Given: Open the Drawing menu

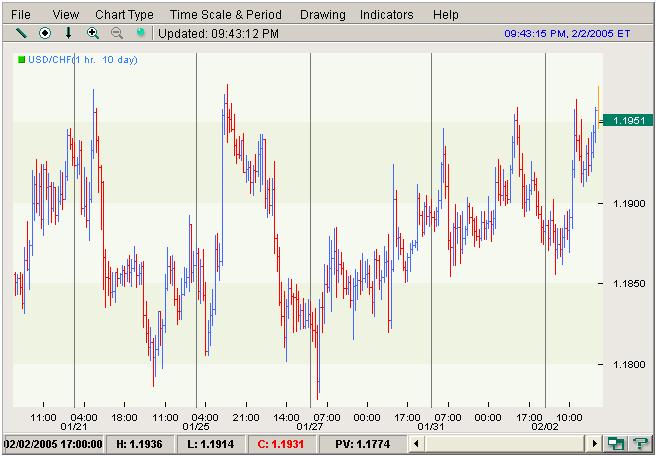Looking at the screenshot, I should pos(323,15).
